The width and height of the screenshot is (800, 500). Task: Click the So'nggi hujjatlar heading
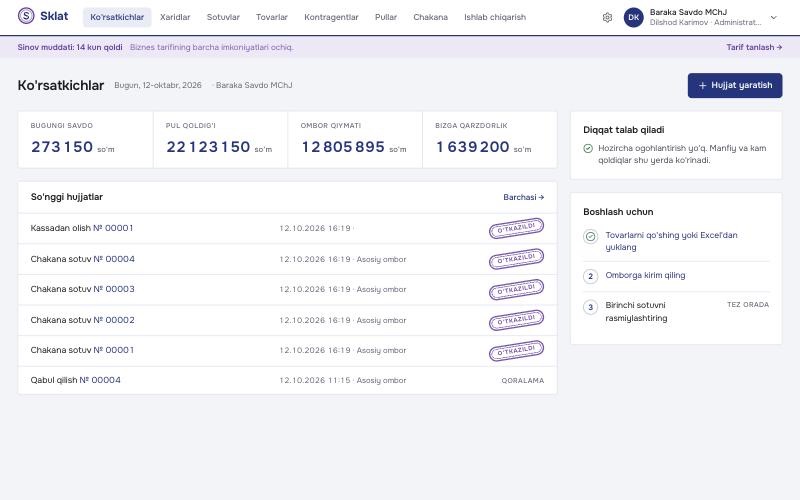67,197
